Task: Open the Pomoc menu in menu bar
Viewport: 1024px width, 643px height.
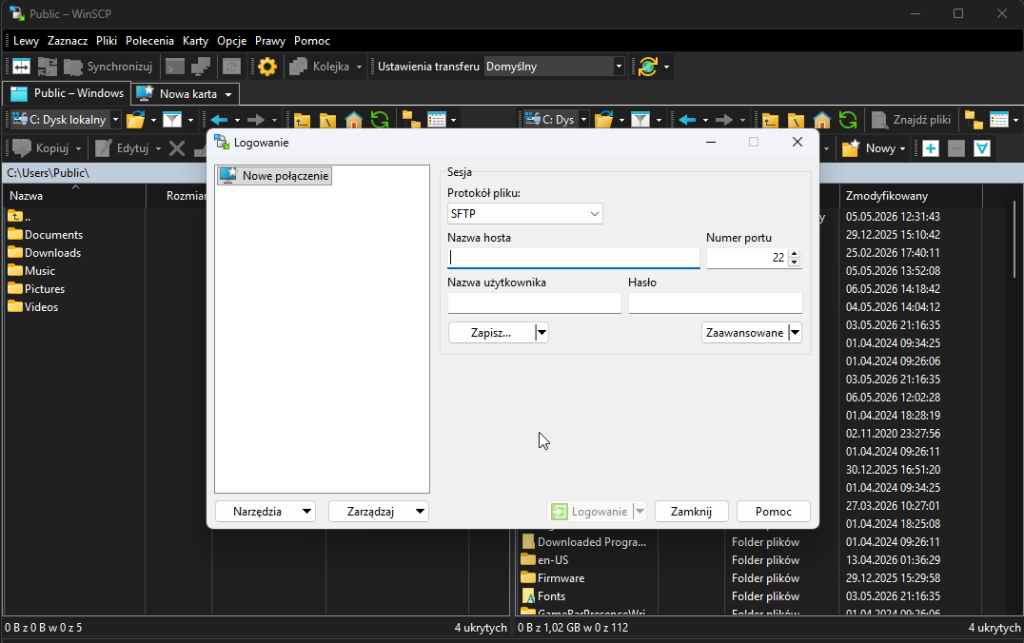Action: point(312,40)
